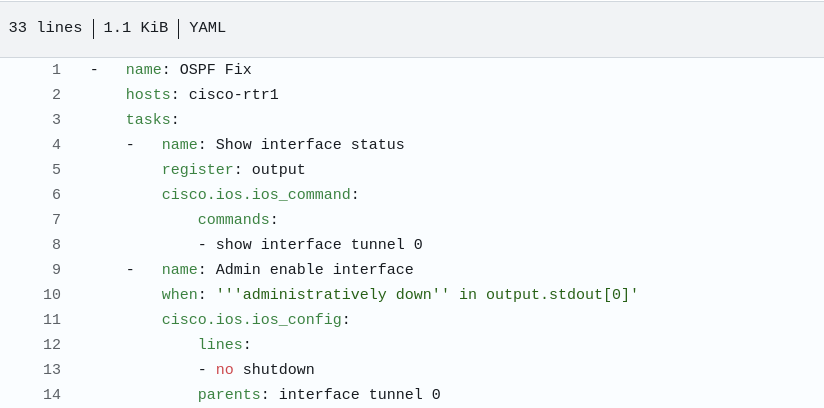Click line number 8

56,245
